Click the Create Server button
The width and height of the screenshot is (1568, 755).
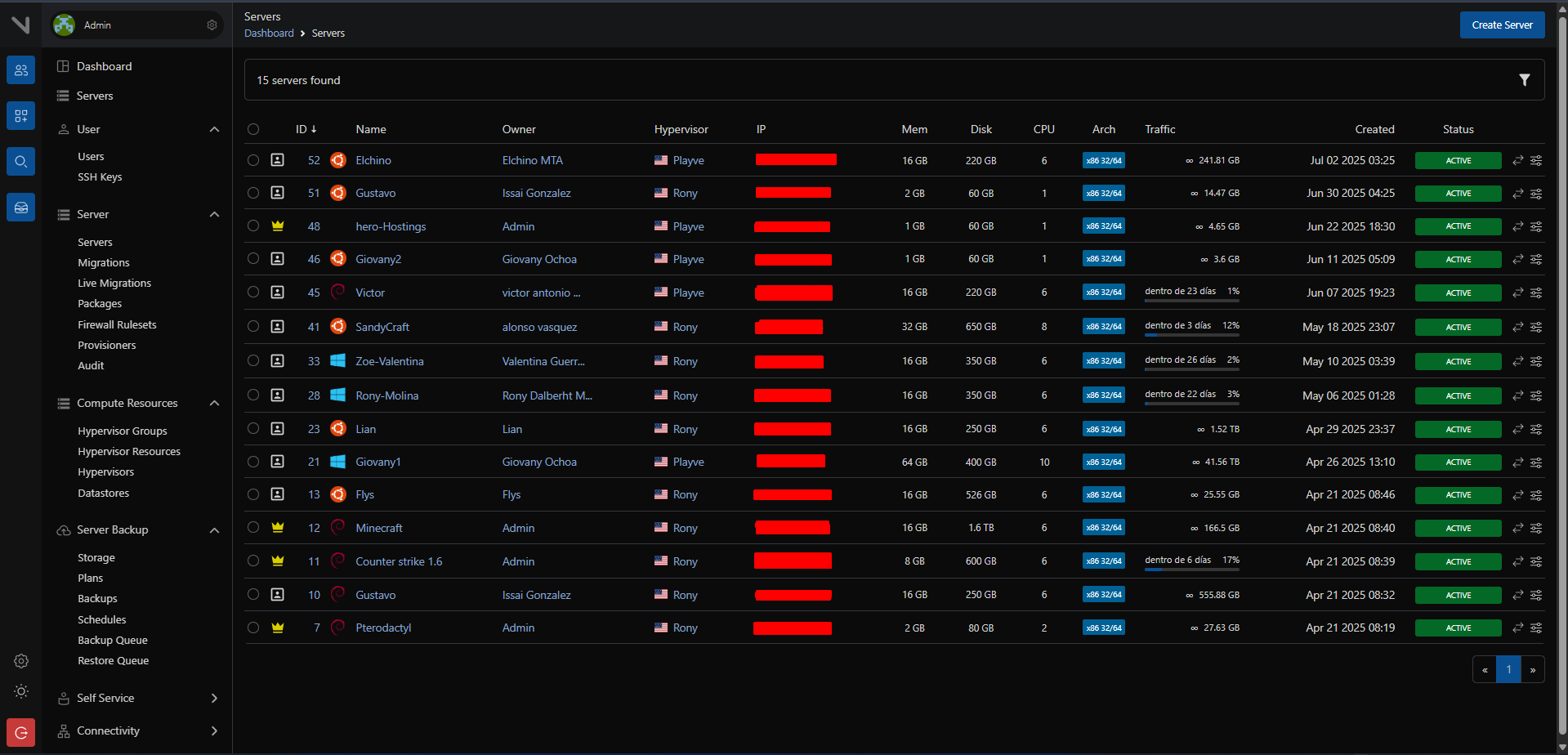pos(1501,25)
